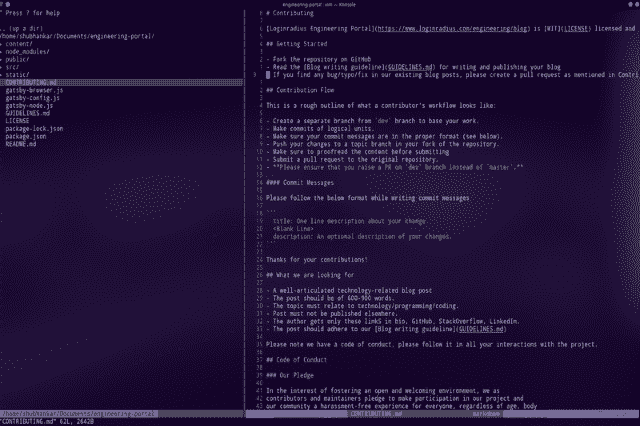Click the '#### Commit Messages' heading
This screenshot has width=640, height=426.
point(300,183)
